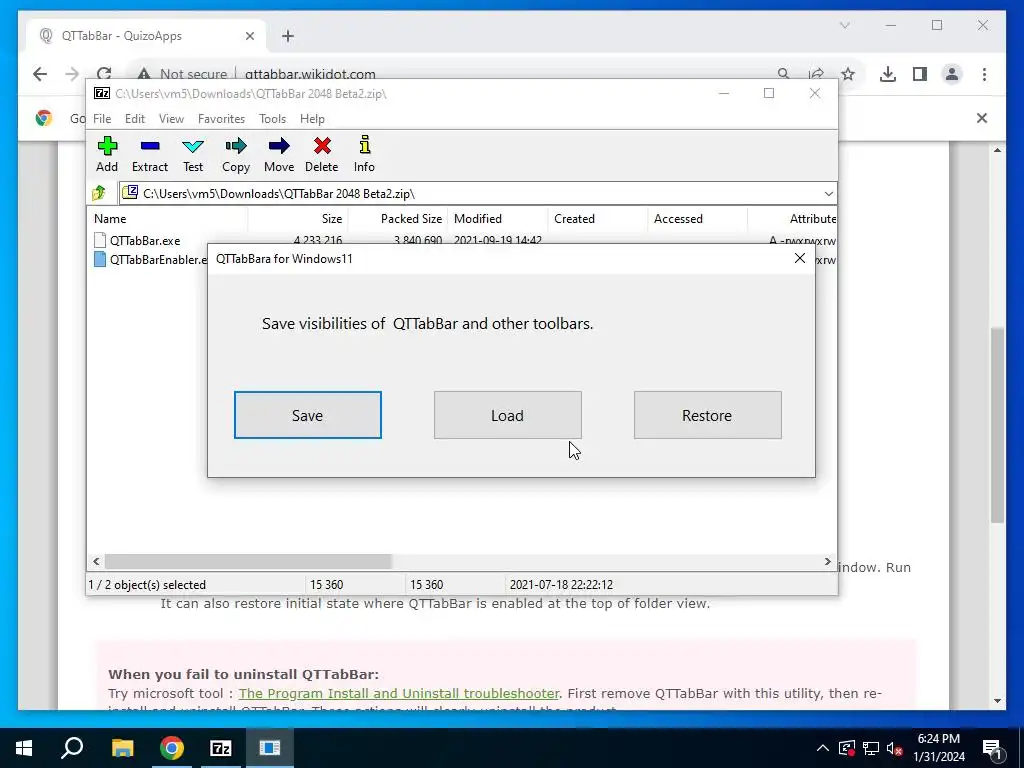Open the Windows Start menu
This screenshot has height=768, width=1024.
click(24, 748)
